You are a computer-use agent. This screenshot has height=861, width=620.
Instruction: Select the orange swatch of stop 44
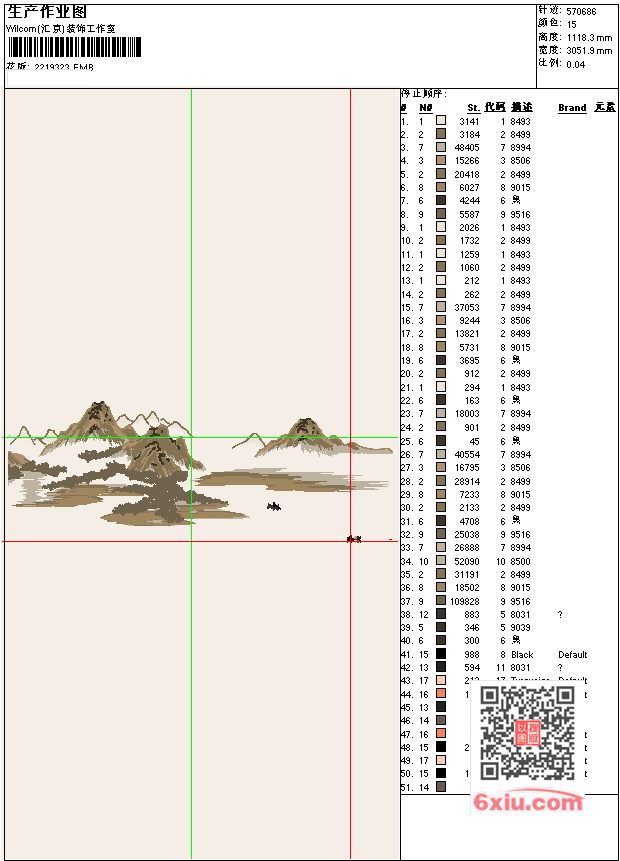[x=441, y=694]
